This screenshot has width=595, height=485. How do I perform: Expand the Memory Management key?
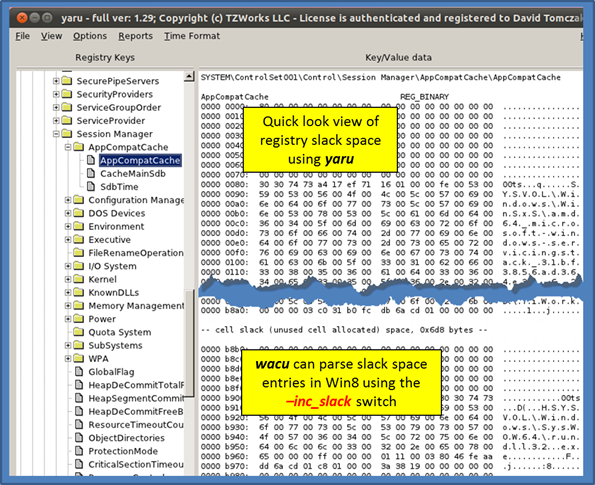pos(68,306)
